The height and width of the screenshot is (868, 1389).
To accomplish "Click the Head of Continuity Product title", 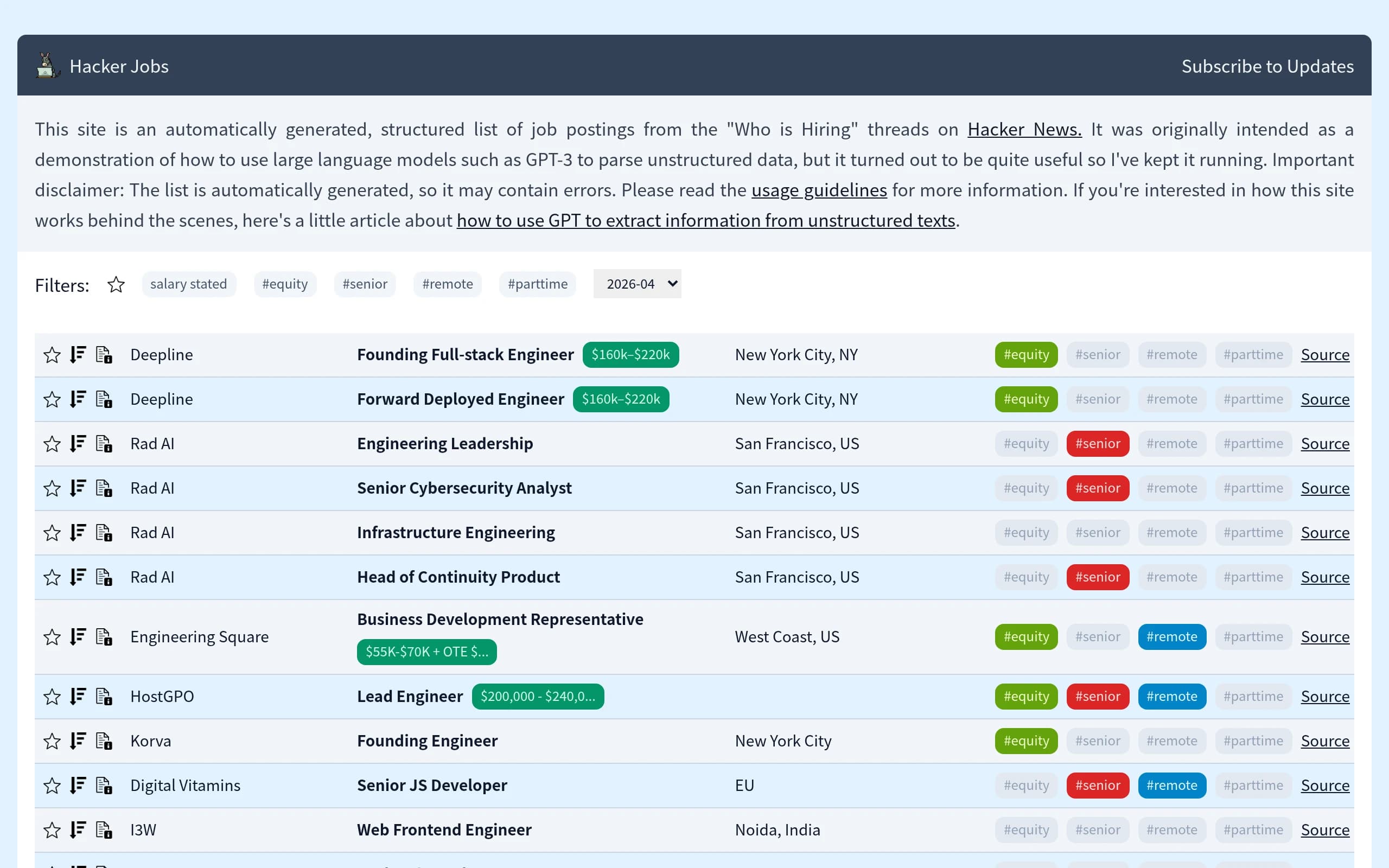I will point(458,577).
